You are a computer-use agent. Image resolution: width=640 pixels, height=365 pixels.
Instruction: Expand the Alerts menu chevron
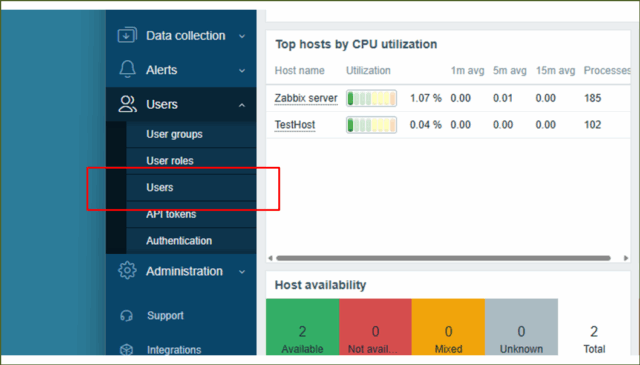[x=242, y=70]
